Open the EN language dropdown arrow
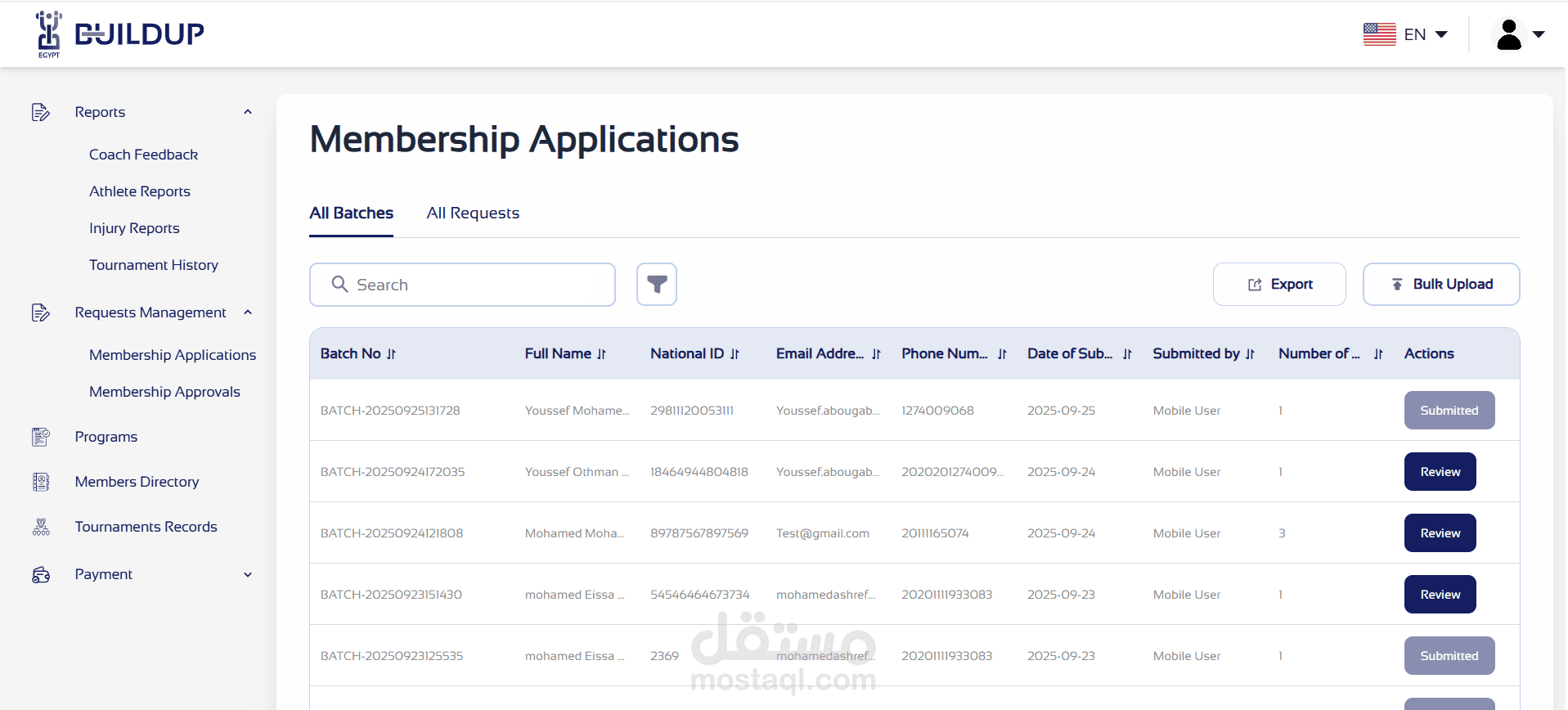 point(1441,34)
